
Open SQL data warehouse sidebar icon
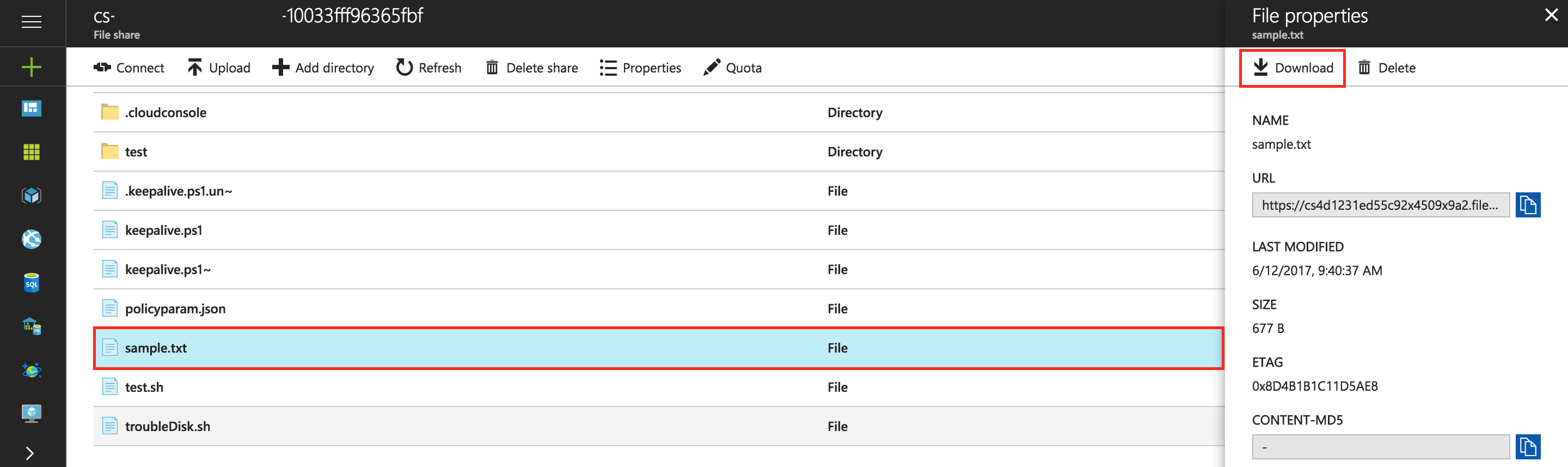tap(32, 326)
